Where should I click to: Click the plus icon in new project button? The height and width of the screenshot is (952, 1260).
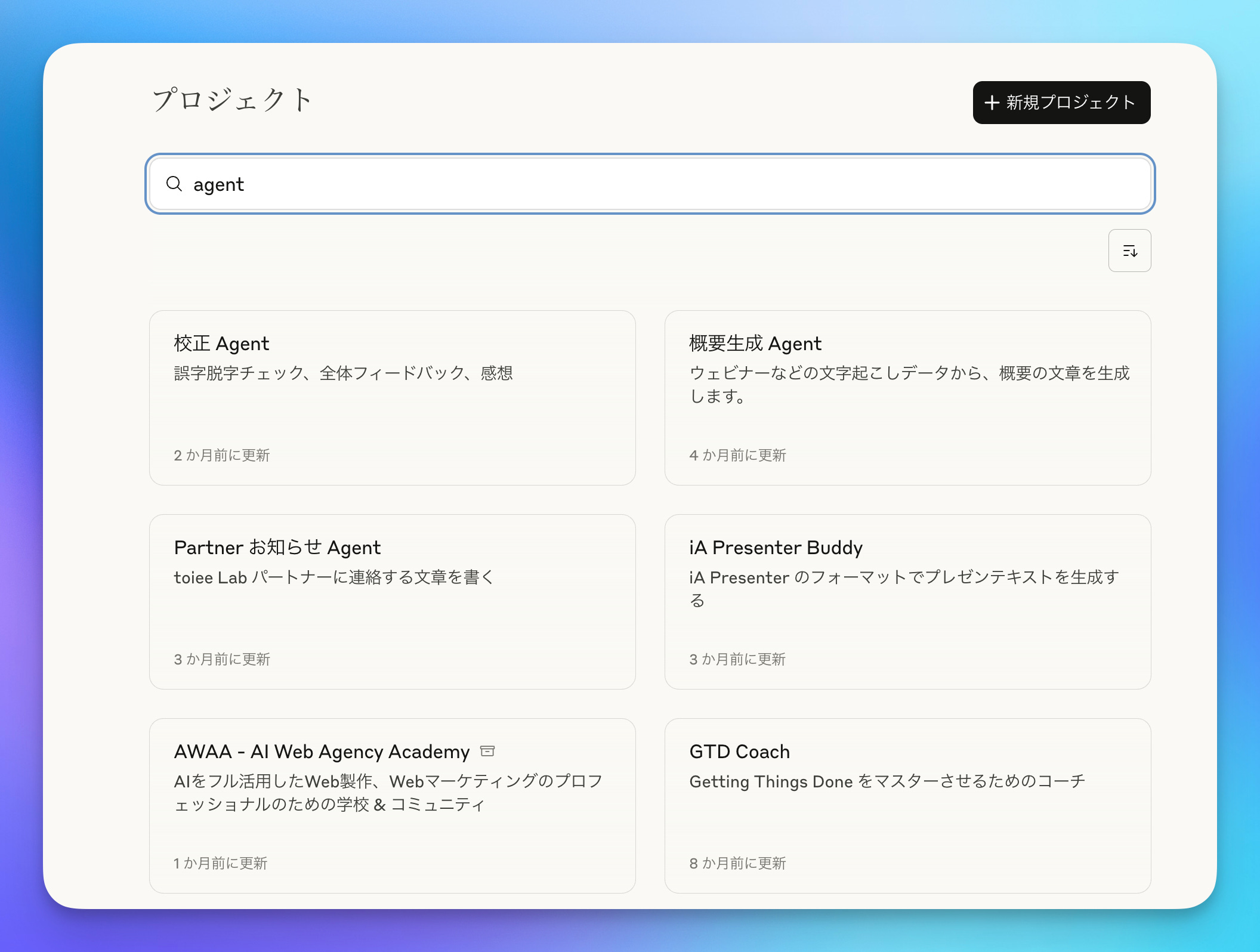click(x=992, y=103)
